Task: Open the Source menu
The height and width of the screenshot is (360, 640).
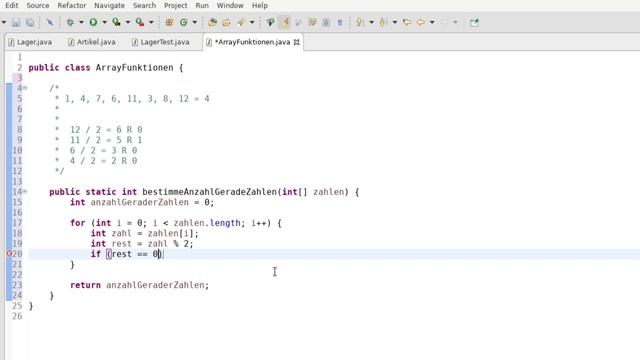Action: tap(38, 5)
